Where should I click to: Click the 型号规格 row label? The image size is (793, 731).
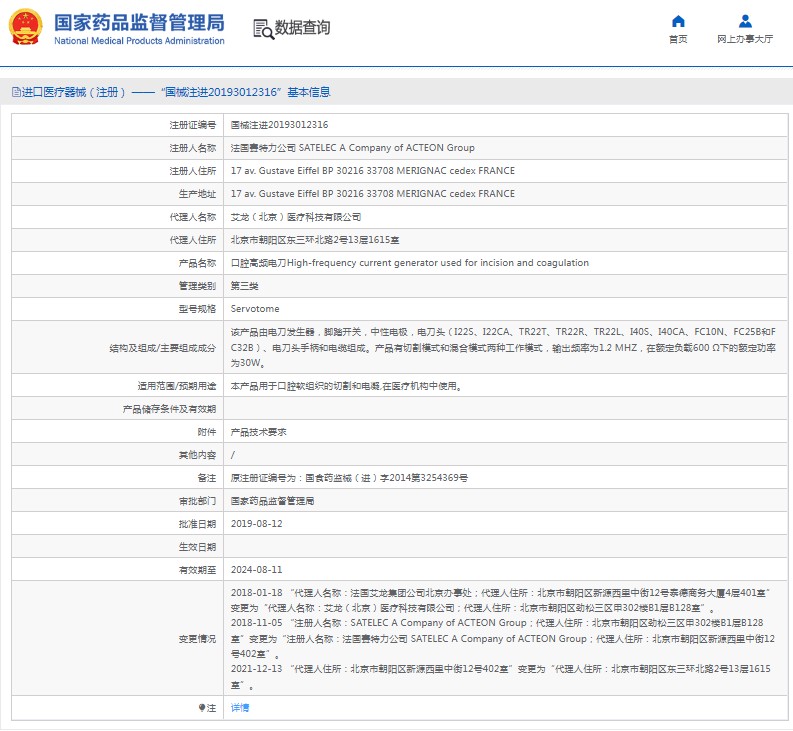(197, 309)
